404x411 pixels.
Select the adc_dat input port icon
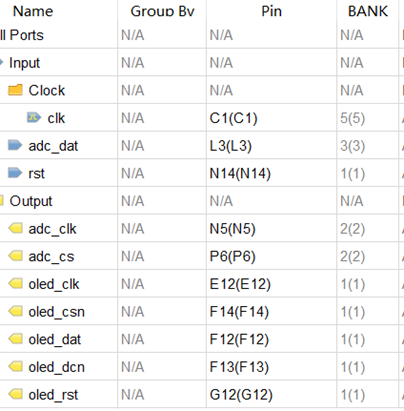[x=15, y=145]
